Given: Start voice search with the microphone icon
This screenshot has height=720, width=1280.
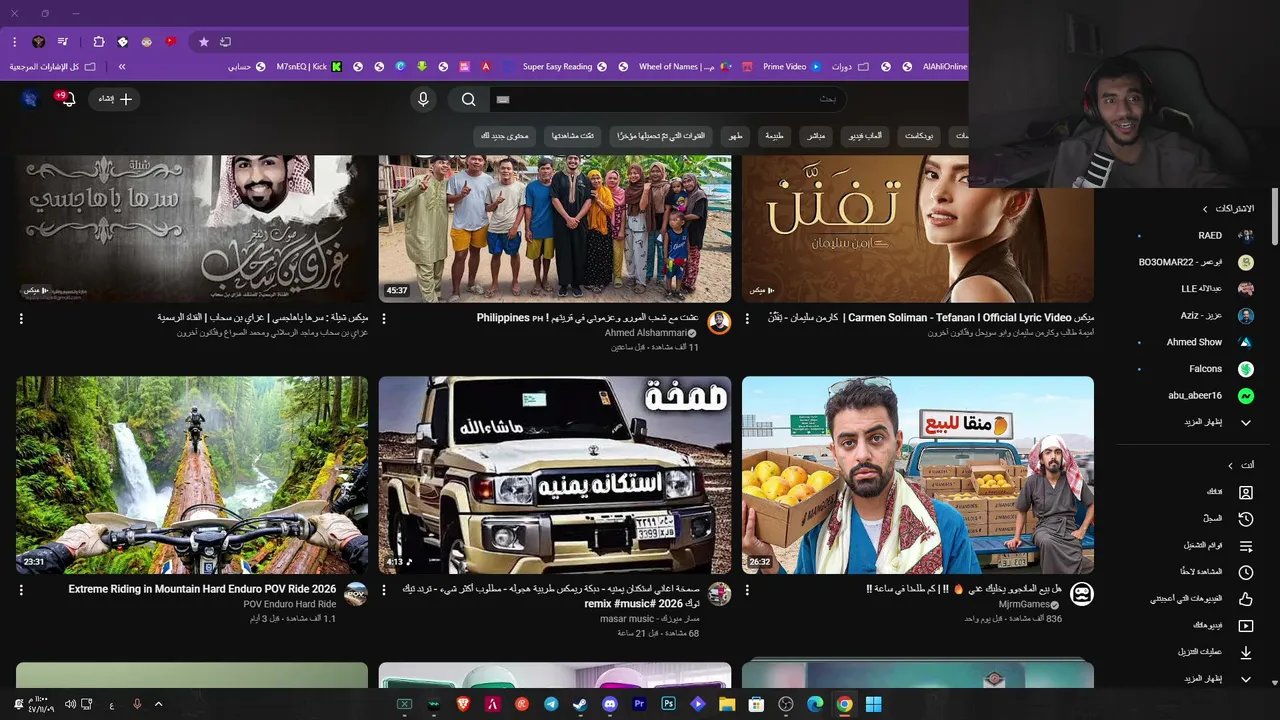Looking at the screenshot, I should tap(423, 99).
